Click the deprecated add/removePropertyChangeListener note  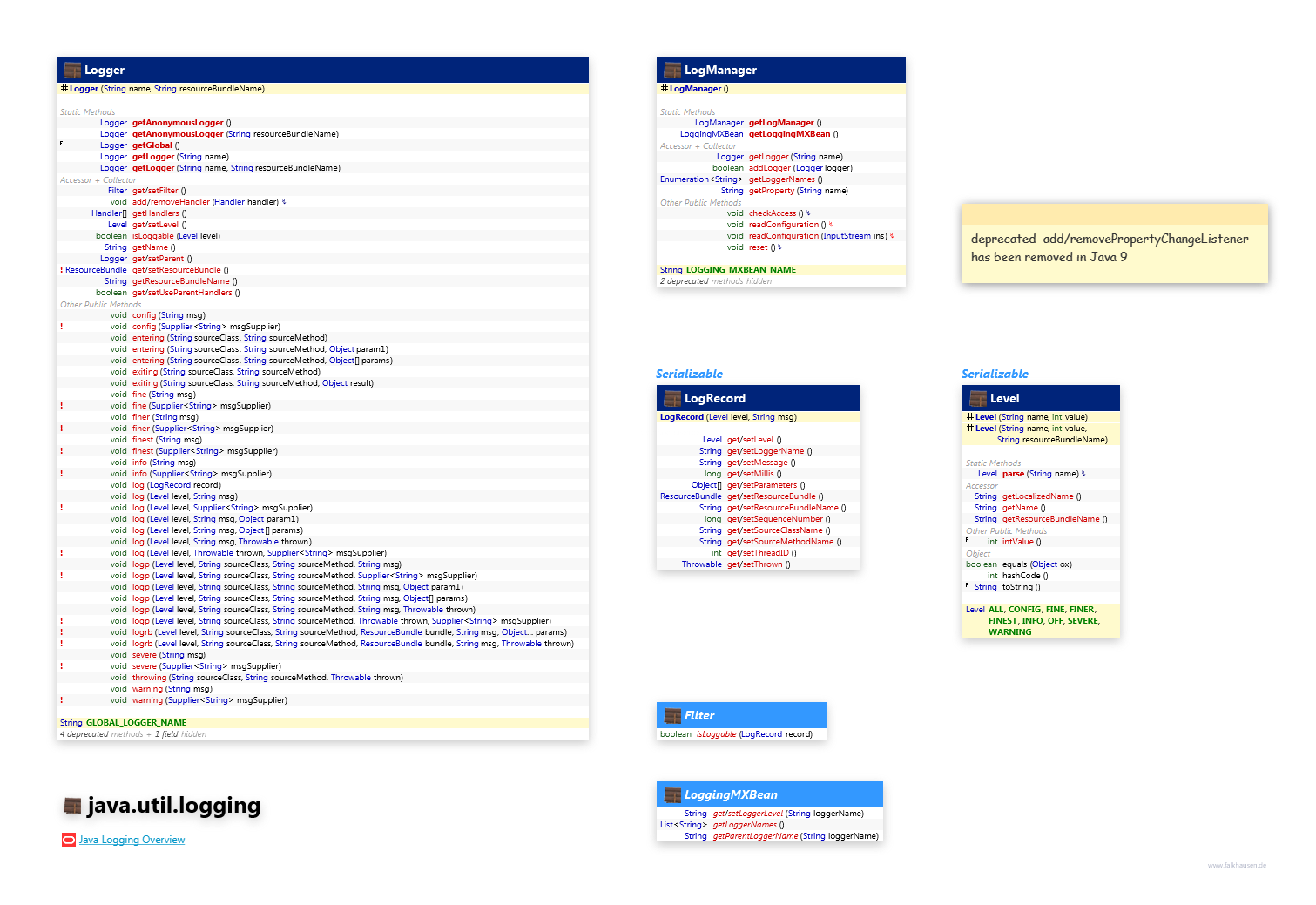click(1110, 248)
